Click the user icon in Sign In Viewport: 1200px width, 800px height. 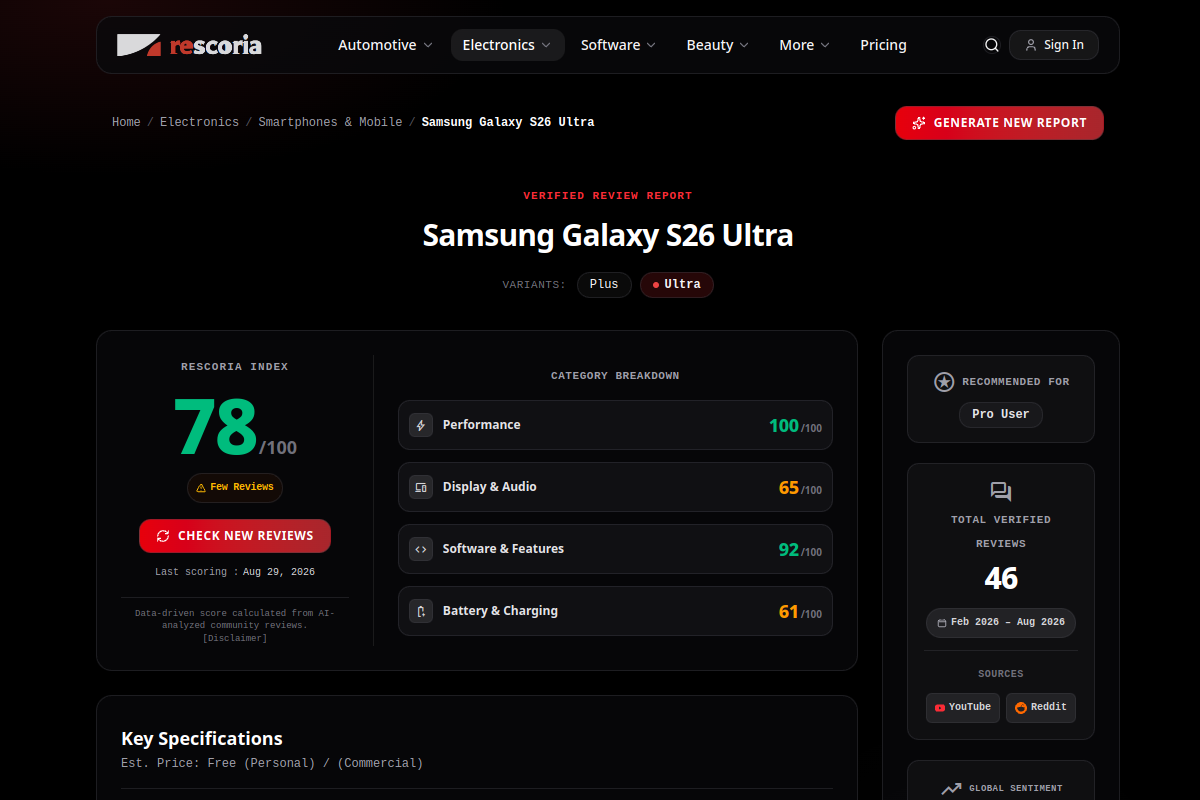[x=1031, y=45]
